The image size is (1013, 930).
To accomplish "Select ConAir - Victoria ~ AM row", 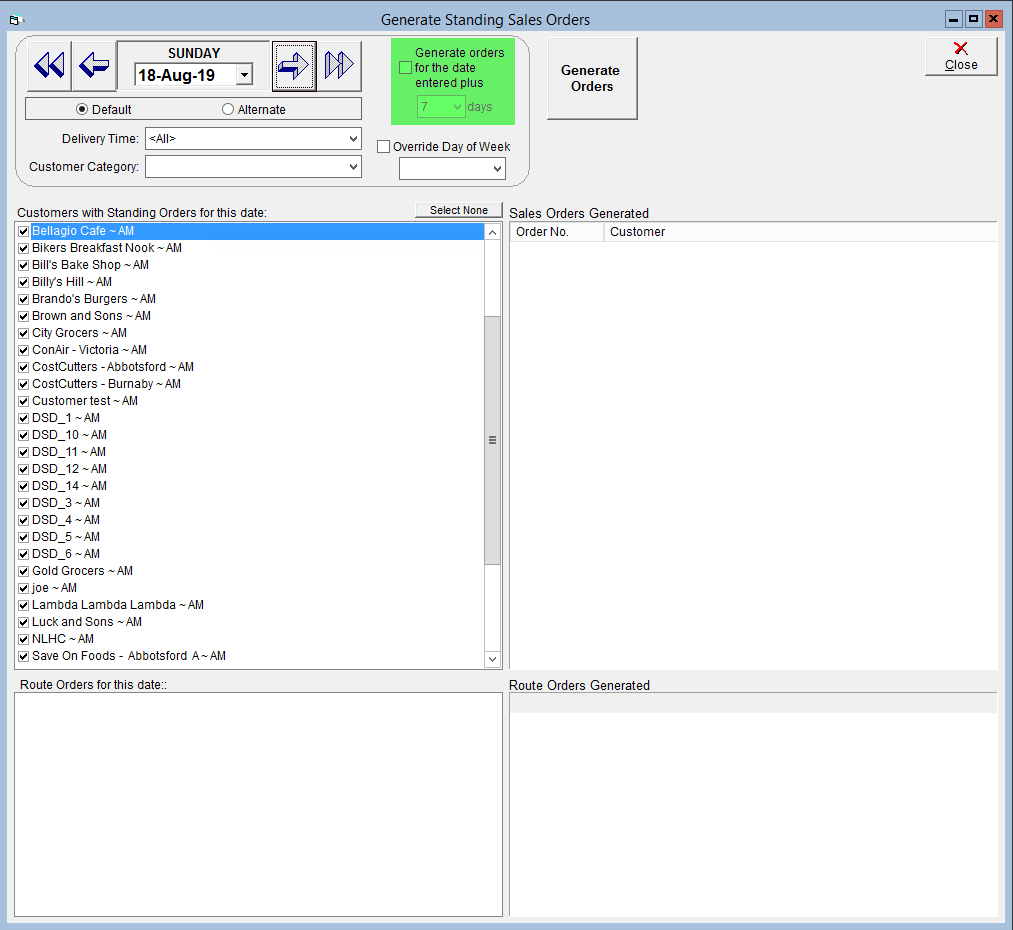I will pyautogui.click(x=250, y=350).
